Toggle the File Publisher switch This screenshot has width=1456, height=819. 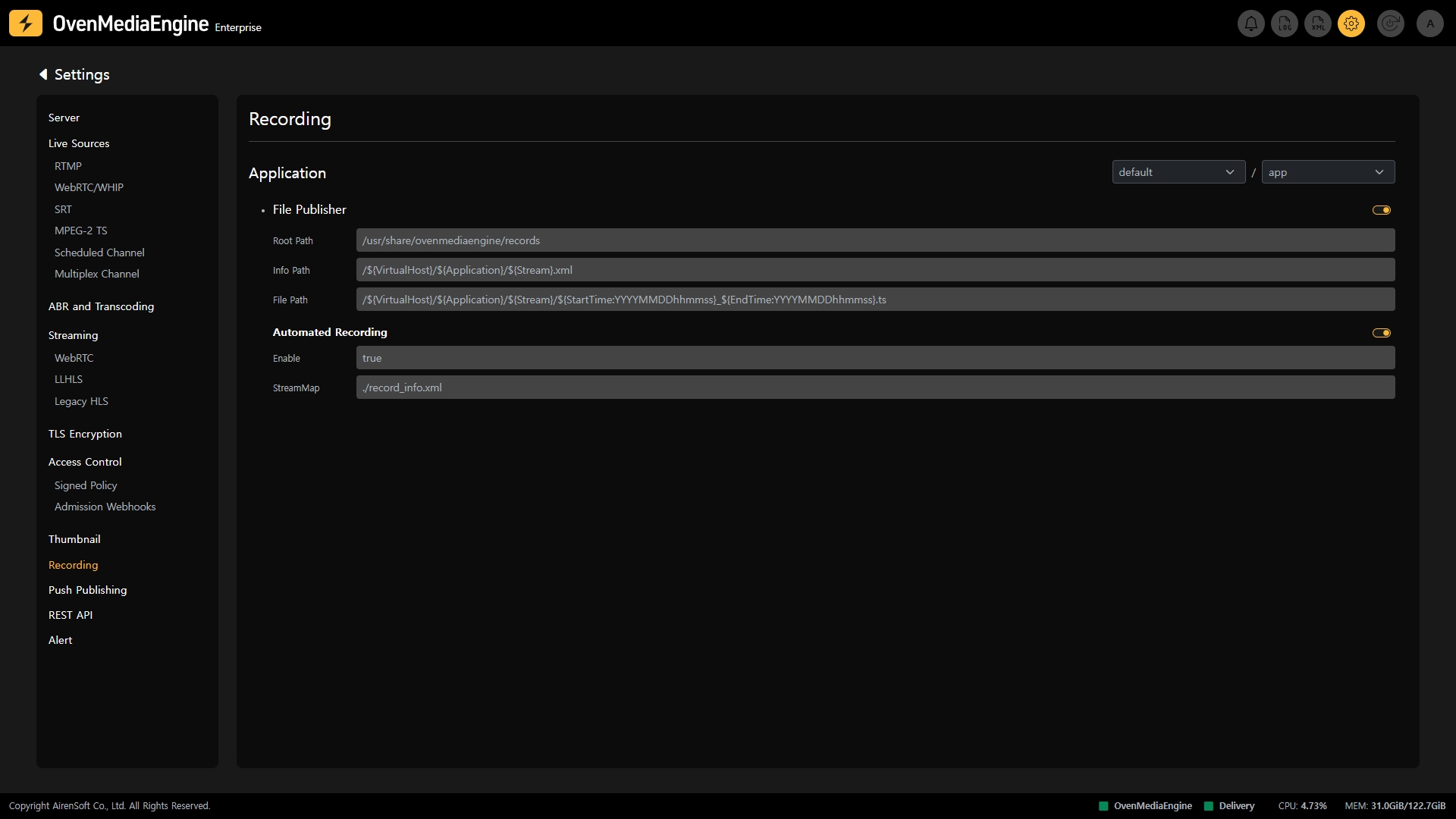click(x=1381, y=210)
